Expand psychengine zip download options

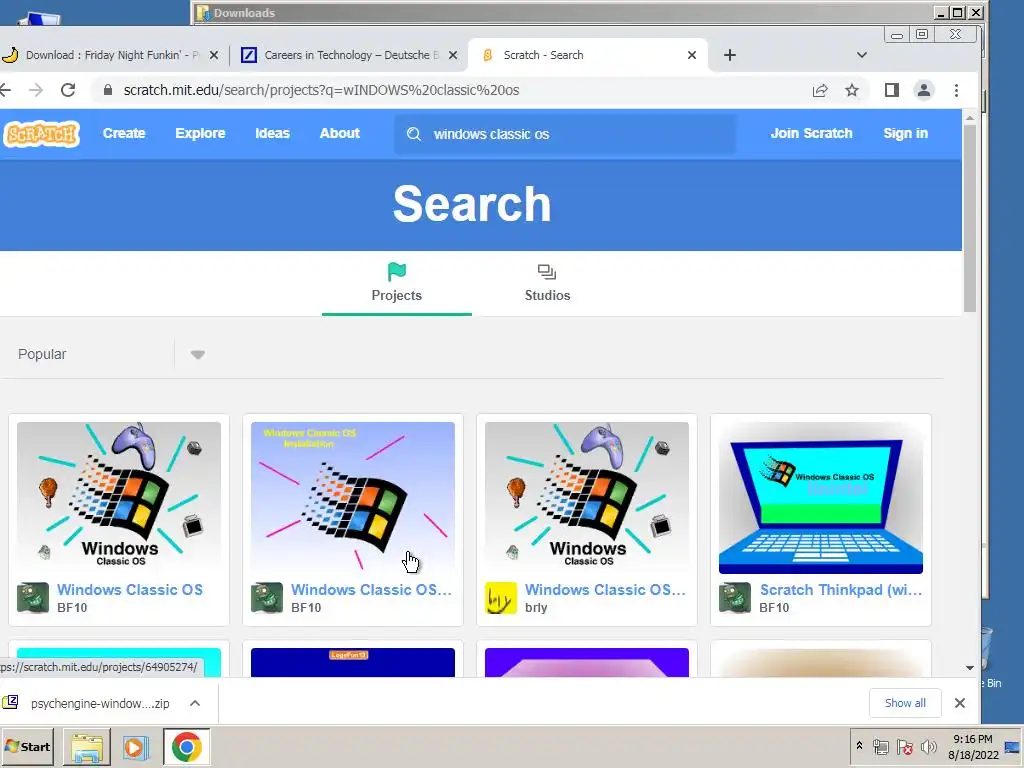(x=195, y=703)
